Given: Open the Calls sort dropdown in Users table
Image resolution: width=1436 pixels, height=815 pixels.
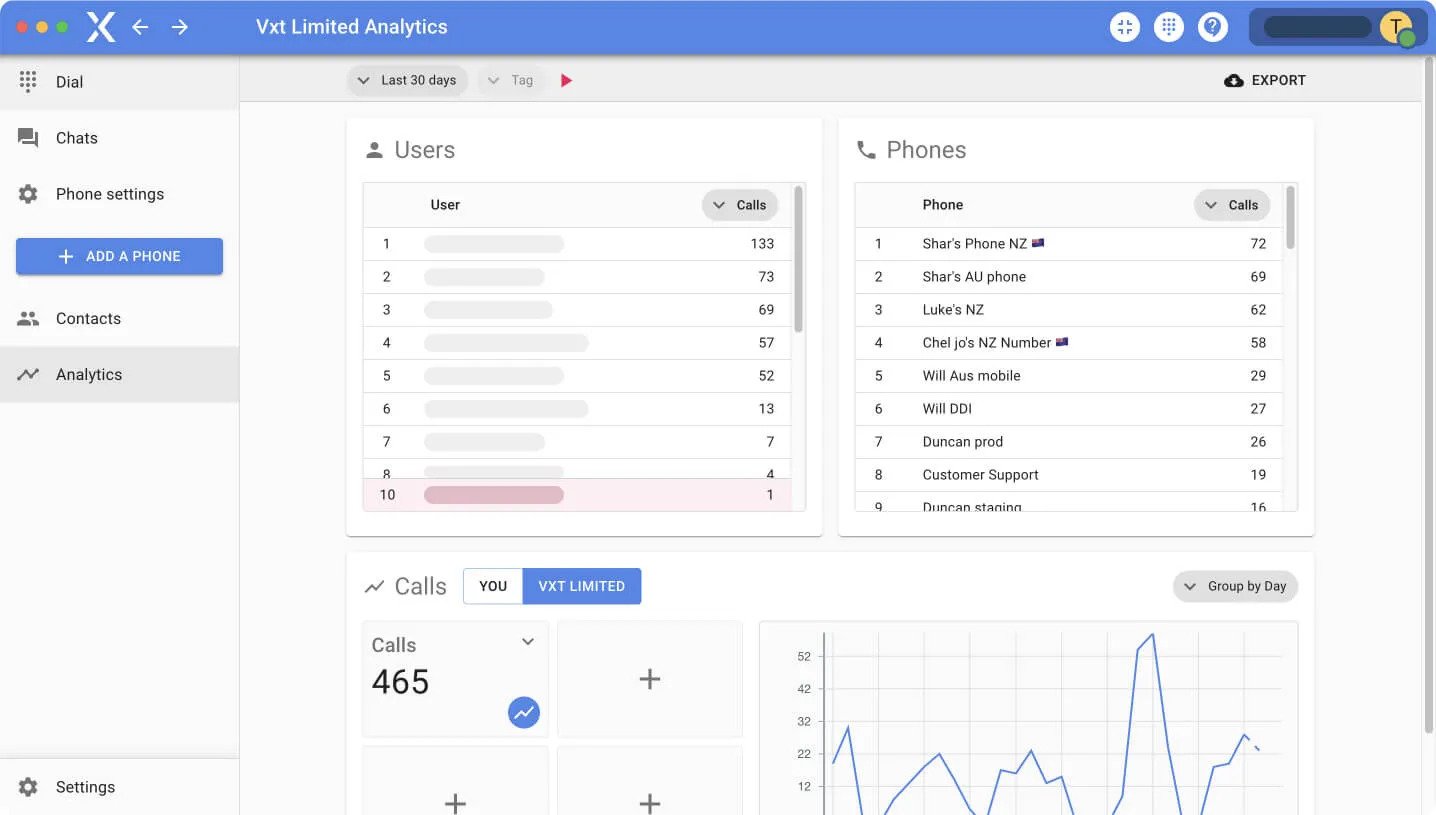Looking at the screenshot, I should click(740, 205).
